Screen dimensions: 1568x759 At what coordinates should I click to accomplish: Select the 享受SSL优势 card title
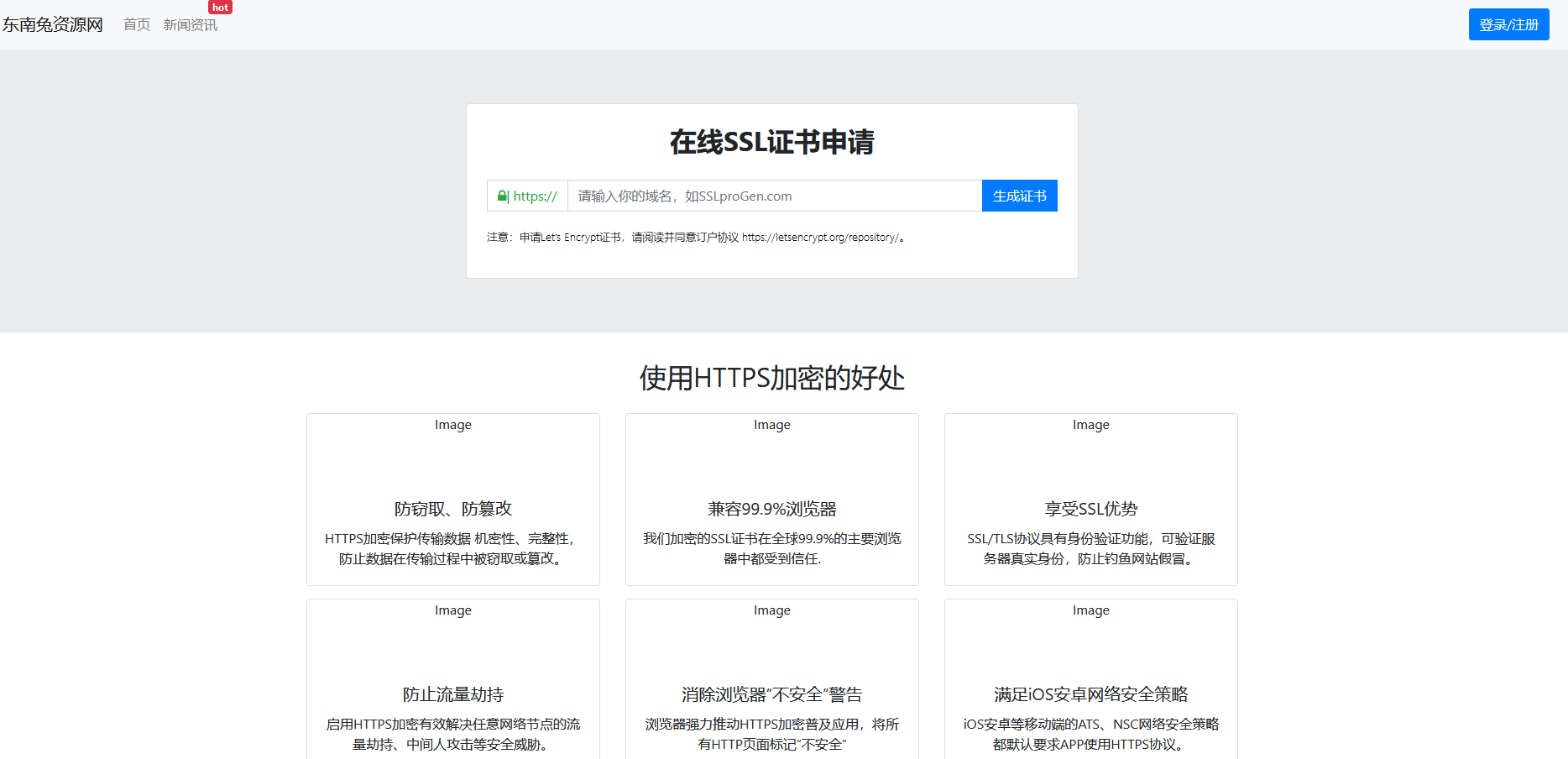[x=1091, y=509]
